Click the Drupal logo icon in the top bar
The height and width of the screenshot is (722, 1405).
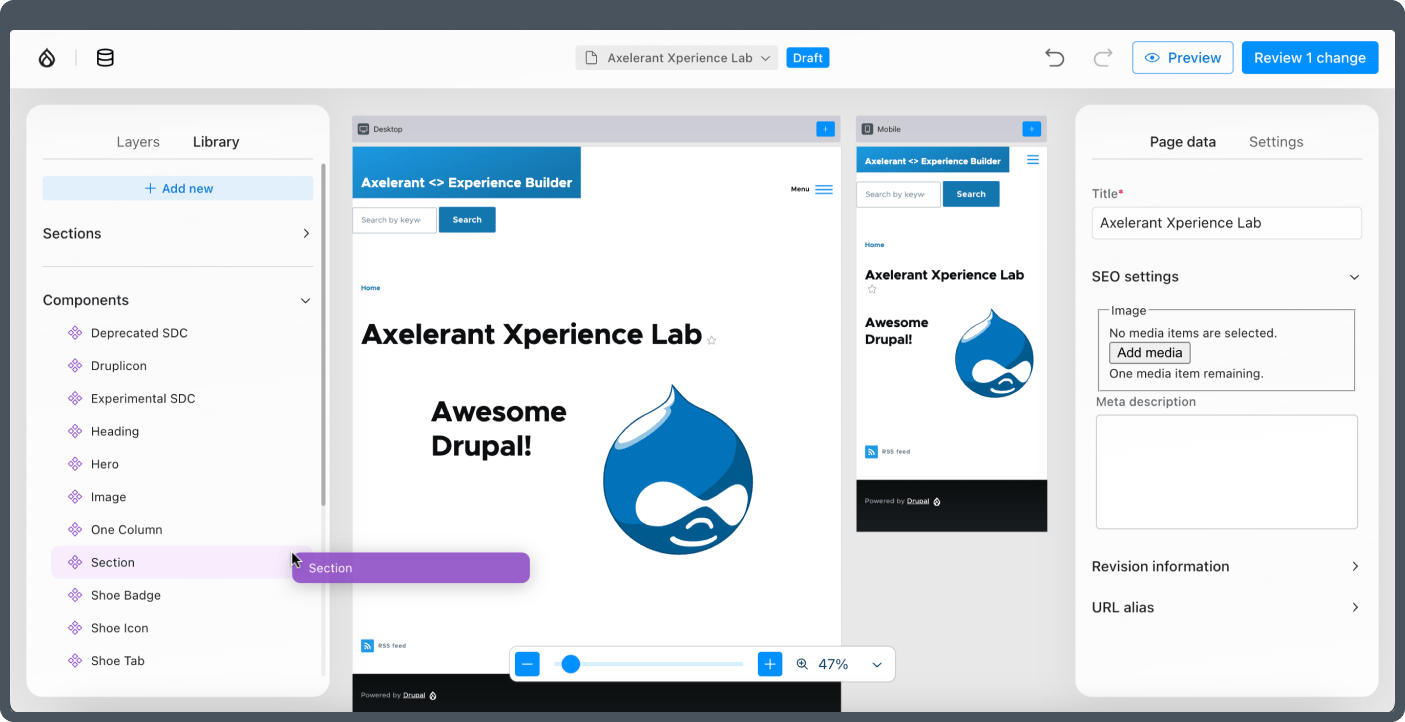(46, 57)
